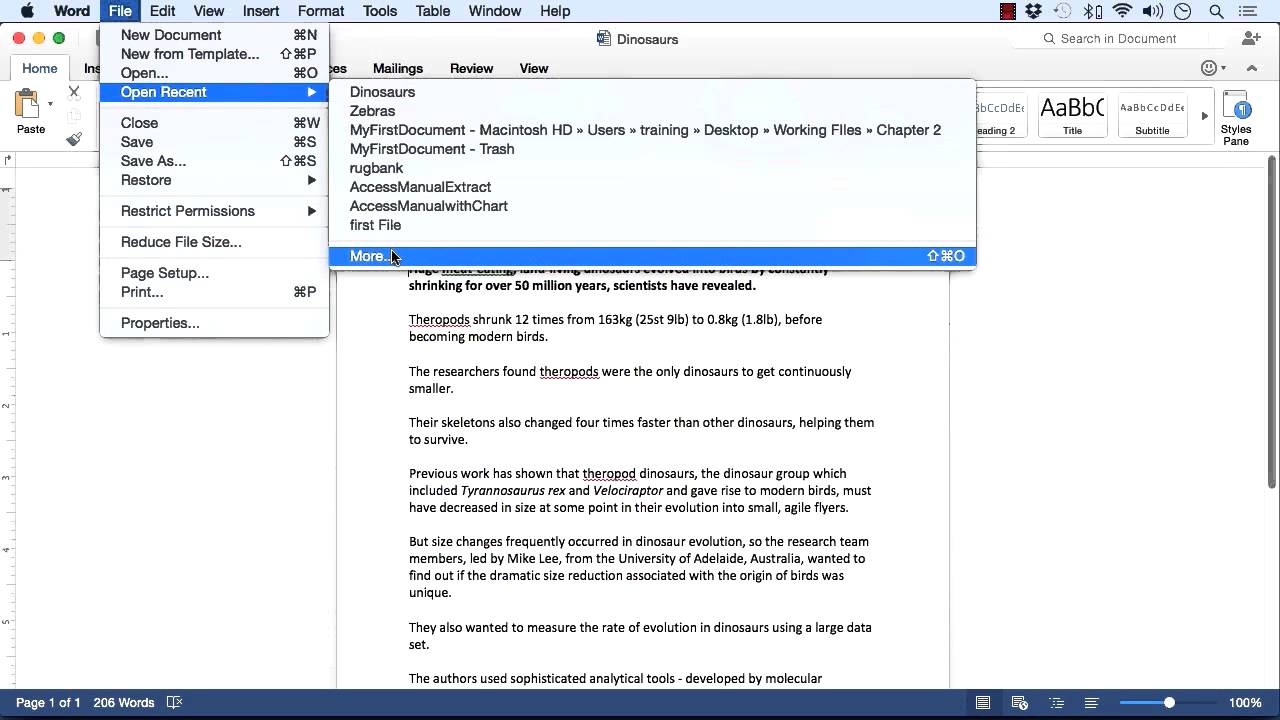Click the 206 Words count
The width and height of the screenshot is (1280, 720).
point(124,703)
